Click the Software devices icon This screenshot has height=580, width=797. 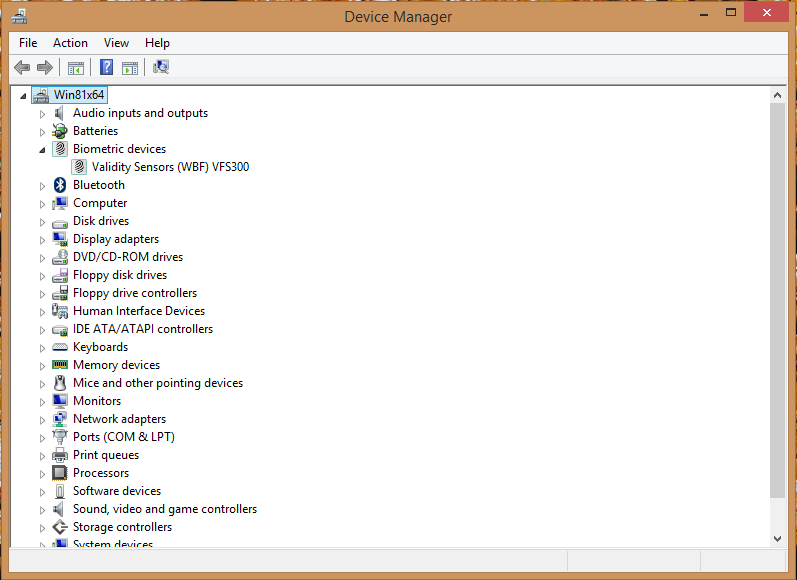60,491
